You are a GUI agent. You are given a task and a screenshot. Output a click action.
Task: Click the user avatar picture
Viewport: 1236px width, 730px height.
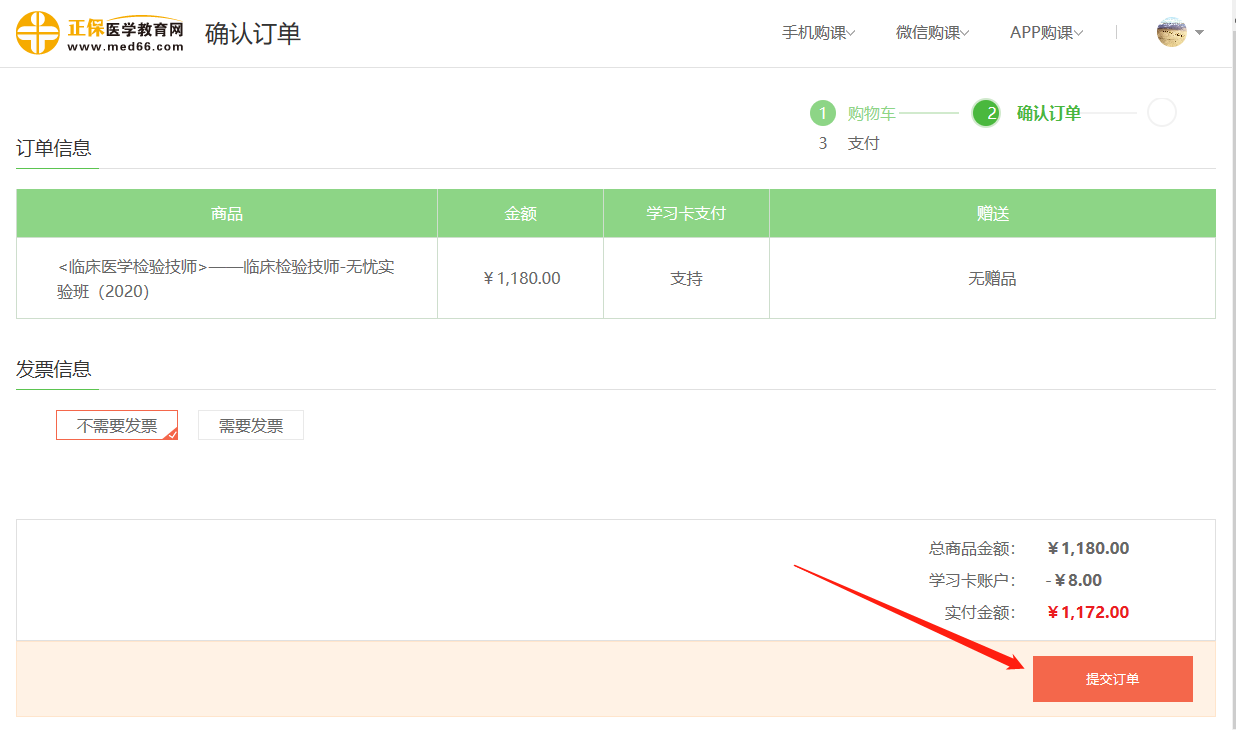1171,32
